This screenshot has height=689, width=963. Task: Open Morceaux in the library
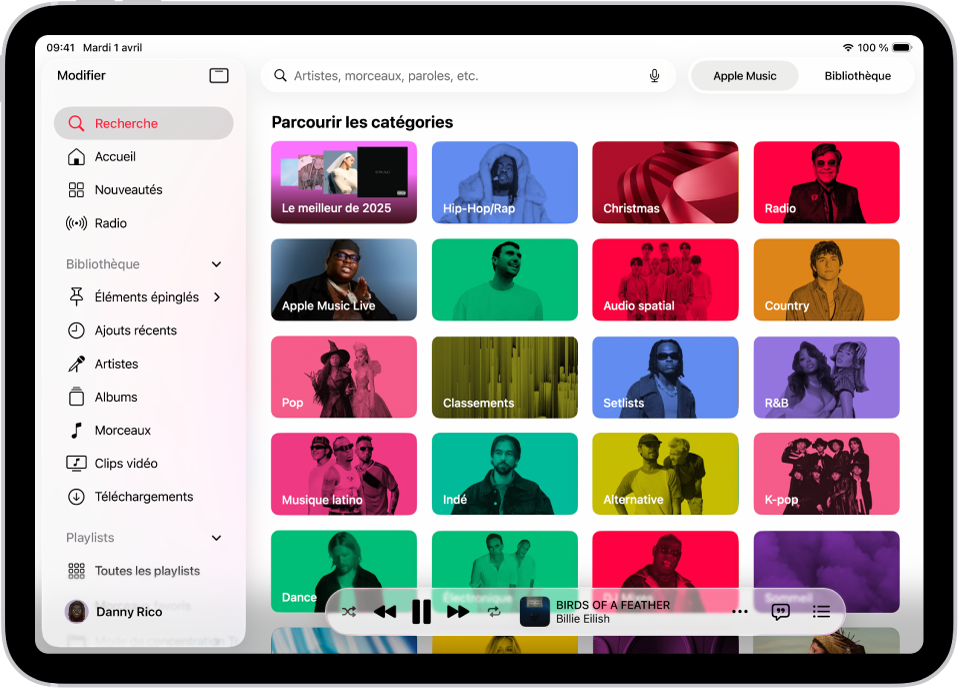pyautogui.click(x=144, y=430)
